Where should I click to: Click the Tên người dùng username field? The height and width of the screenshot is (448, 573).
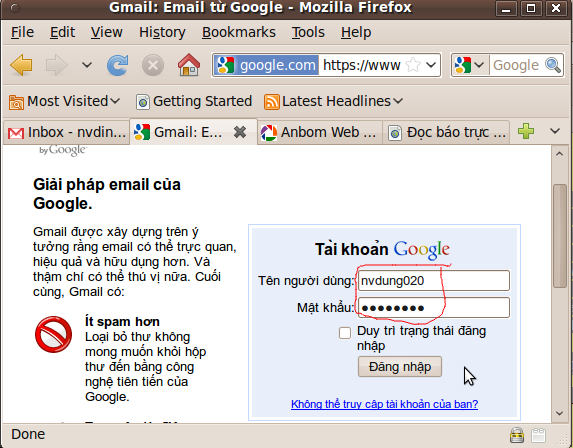click(434, 281)
